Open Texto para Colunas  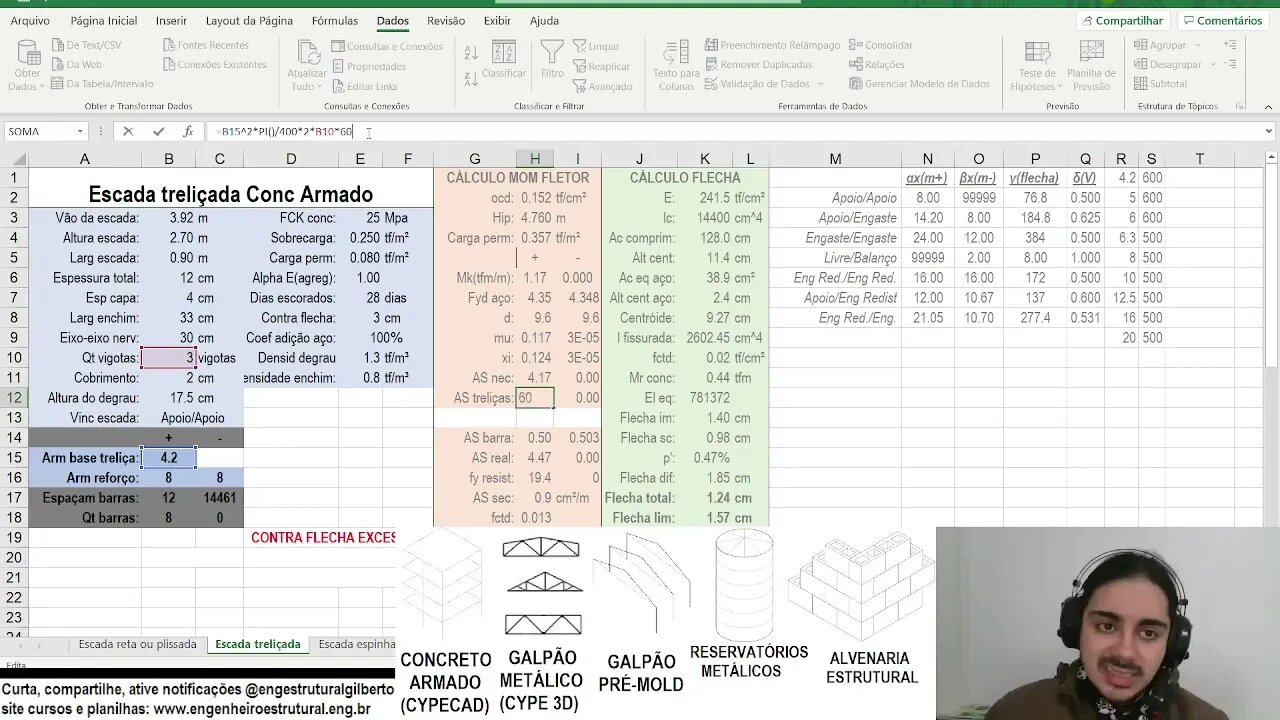676,66
